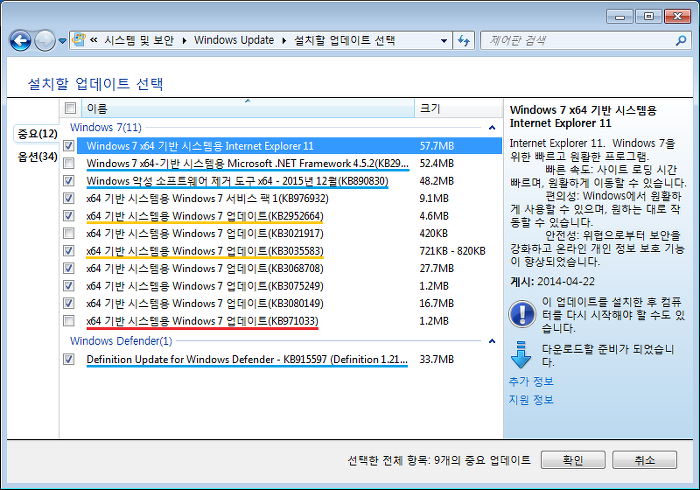Expand arrow after Windows Update breadcrumb
This screenshot has height=490, width=700.
[284, 41]
